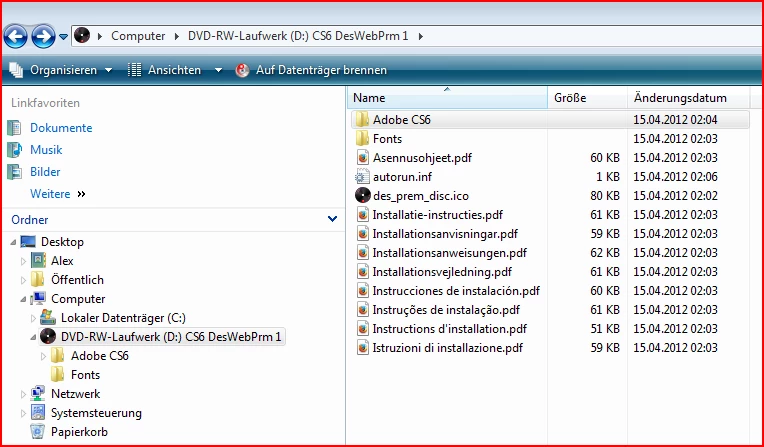
Task: Select Instruções de instalação.pdf file
Action: (x=446, y=310)
